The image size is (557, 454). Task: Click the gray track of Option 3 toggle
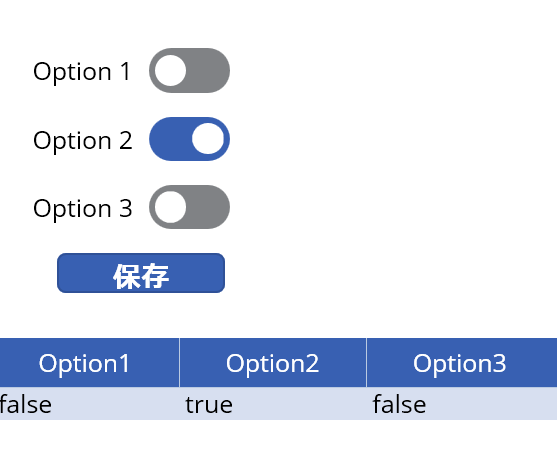click(209, 207)
